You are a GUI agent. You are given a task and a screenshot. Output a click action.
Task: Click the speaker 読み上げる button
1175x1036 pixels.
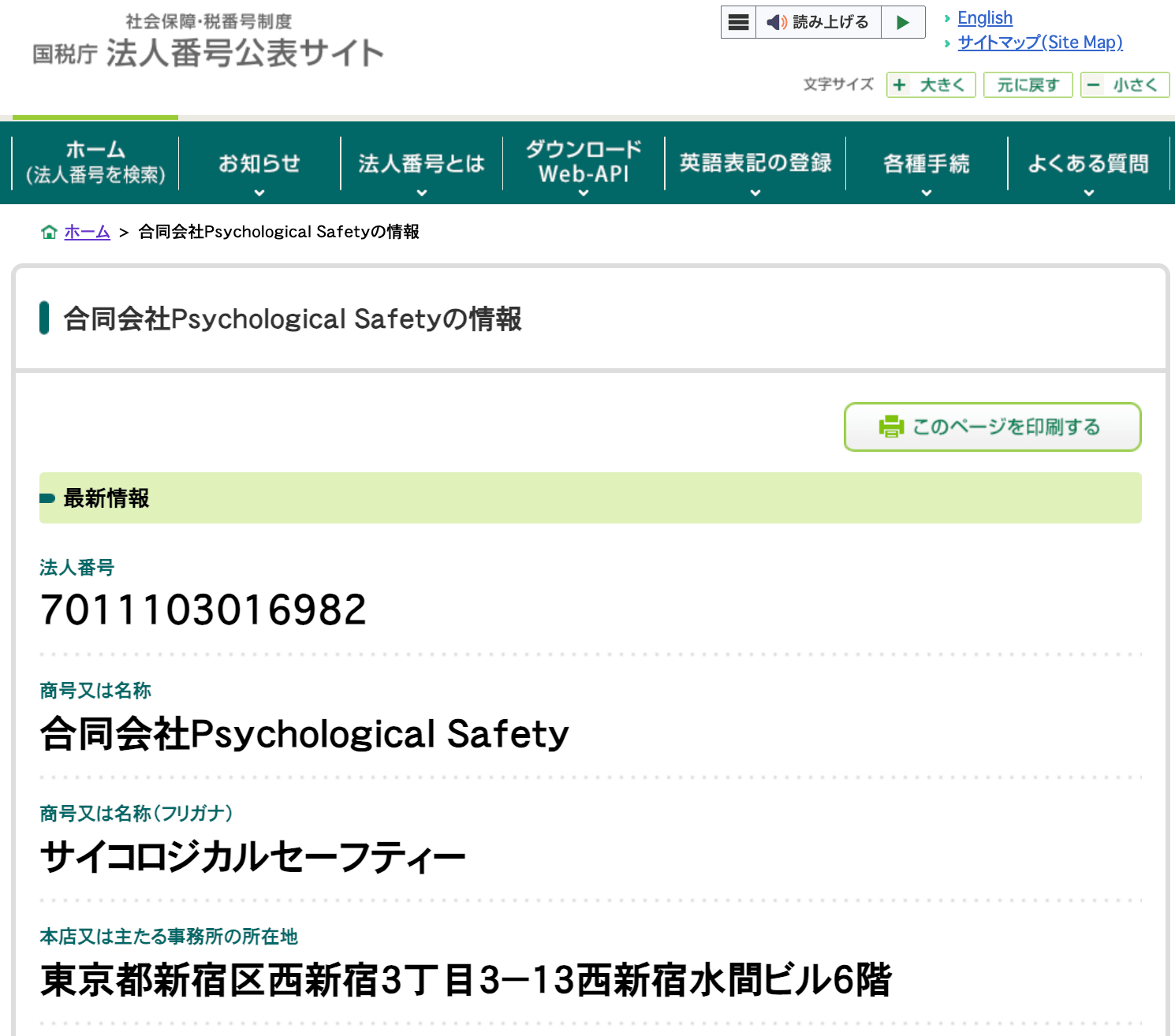point(818,22)
